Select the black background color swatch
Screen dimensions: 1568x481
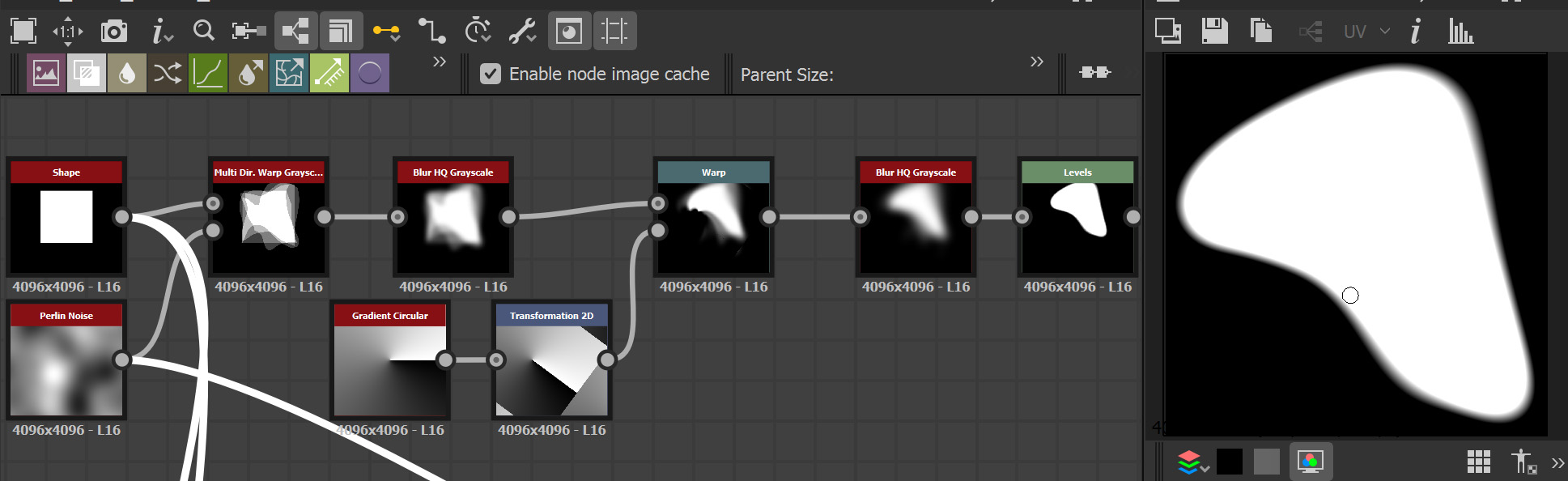point(1229,462)
